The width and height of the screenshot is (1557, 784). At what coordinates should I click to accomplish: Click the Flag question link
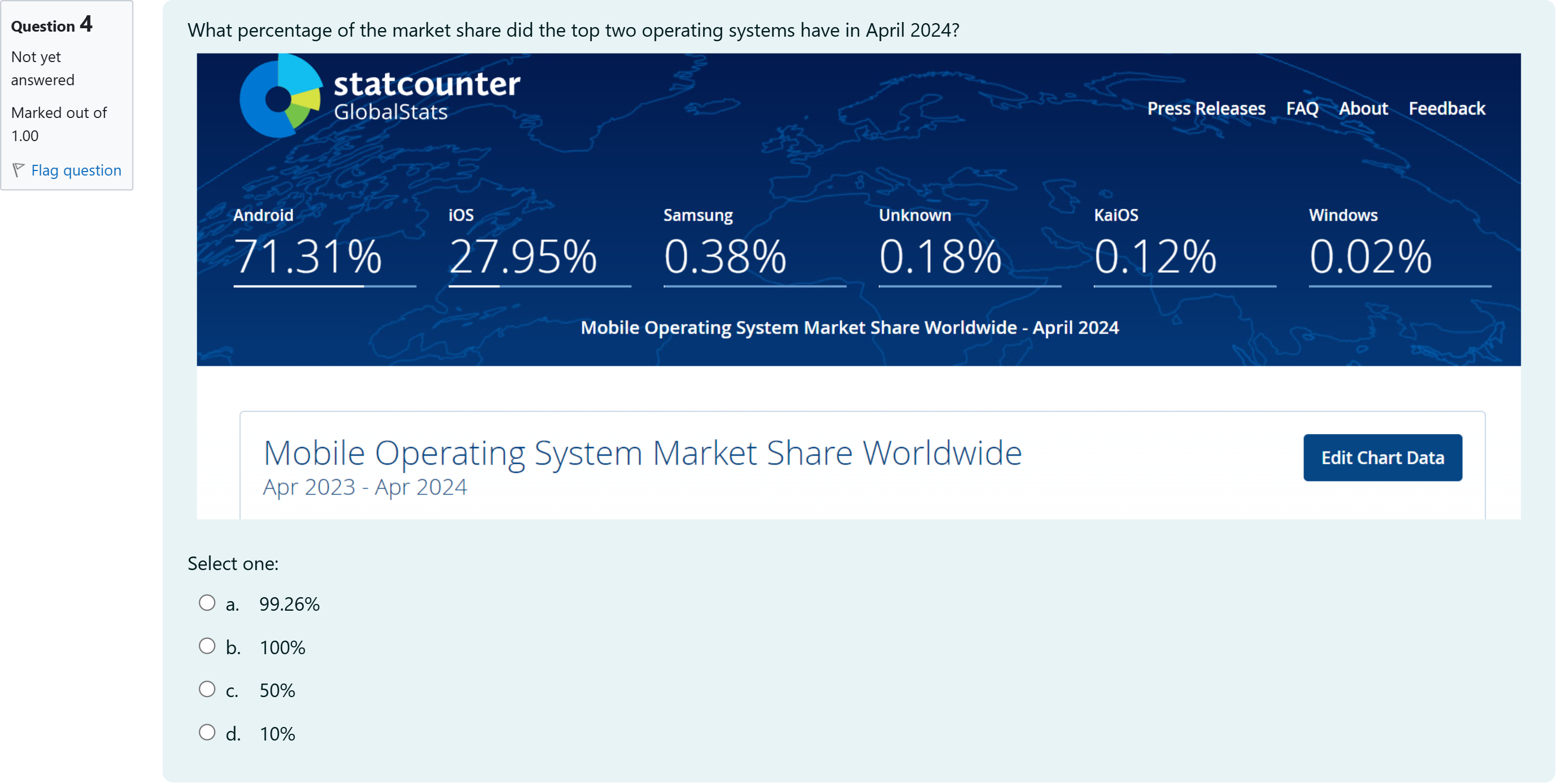point(76,170)
